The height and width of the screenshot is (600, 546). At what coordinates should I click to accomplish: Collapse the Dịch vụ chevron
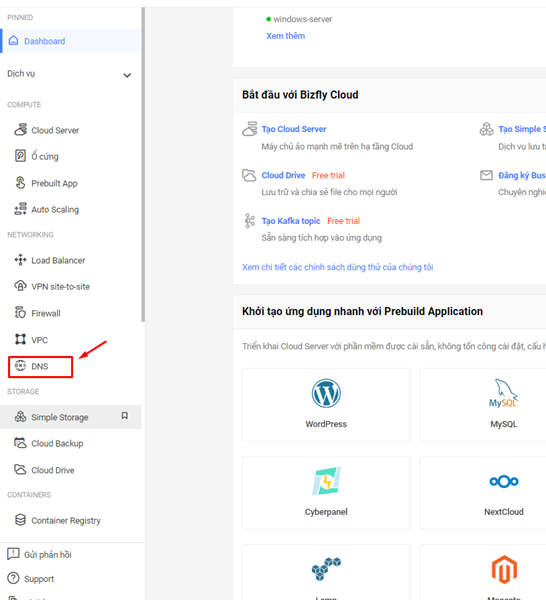(127, 75)
